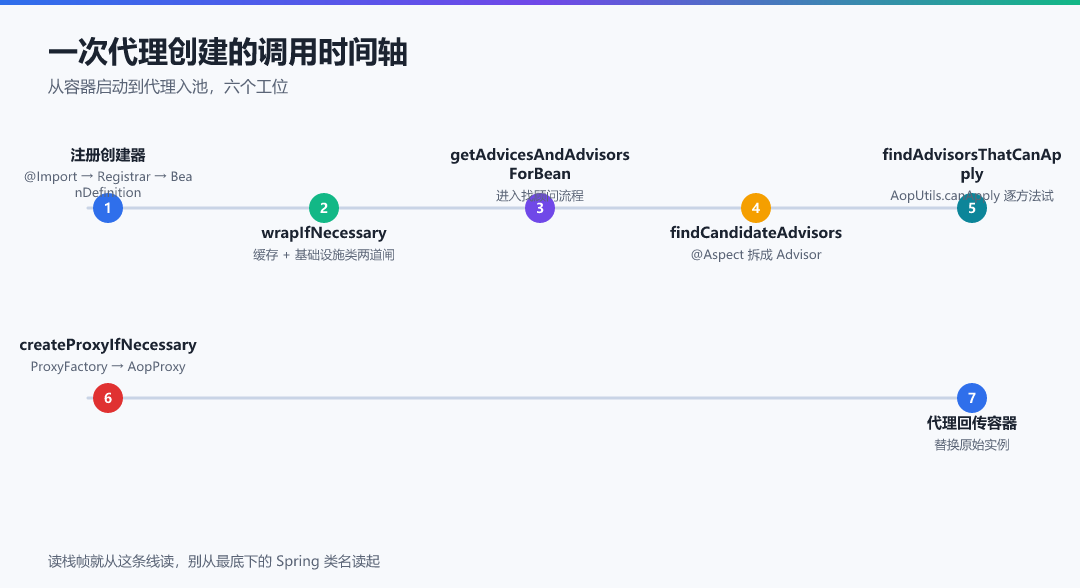Image resolution: width=1080 pixels, height=588 pixels.
Task: Click the findAdvisorsThatCanApply heading
Action: coord(972,165)
